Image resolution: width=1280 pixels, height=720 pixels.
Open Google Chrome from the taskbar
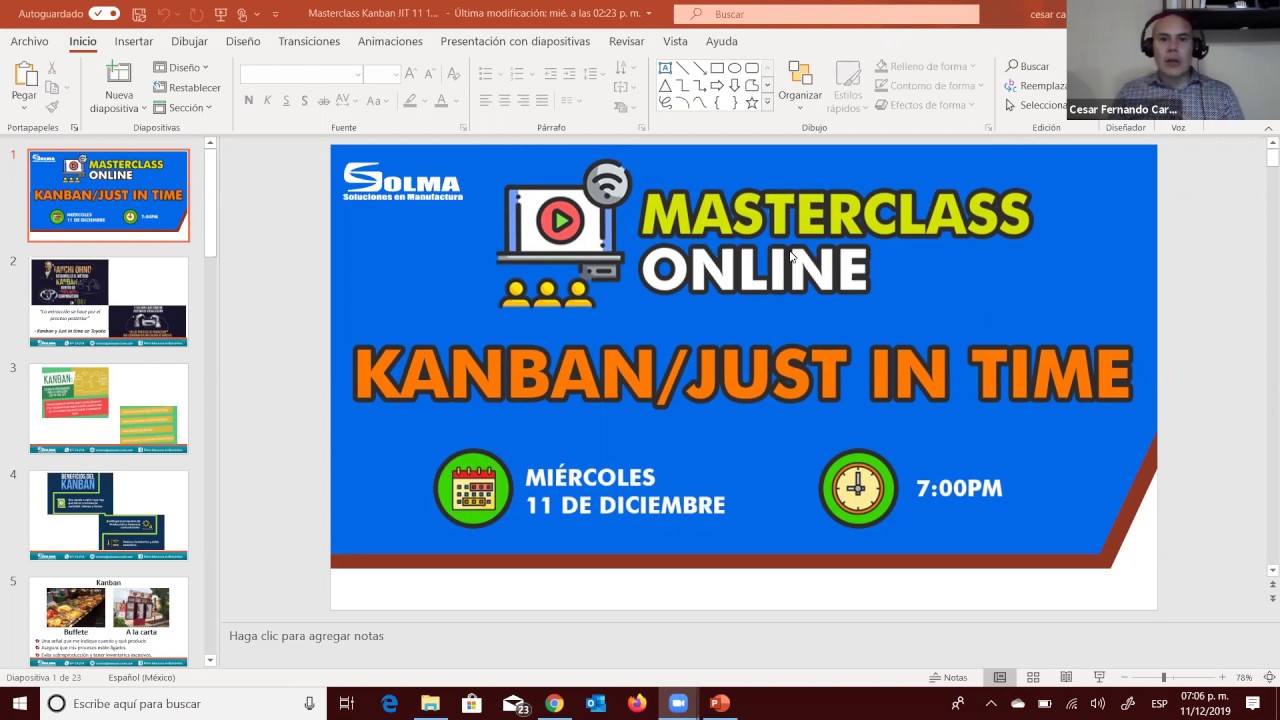pos(554,703)
